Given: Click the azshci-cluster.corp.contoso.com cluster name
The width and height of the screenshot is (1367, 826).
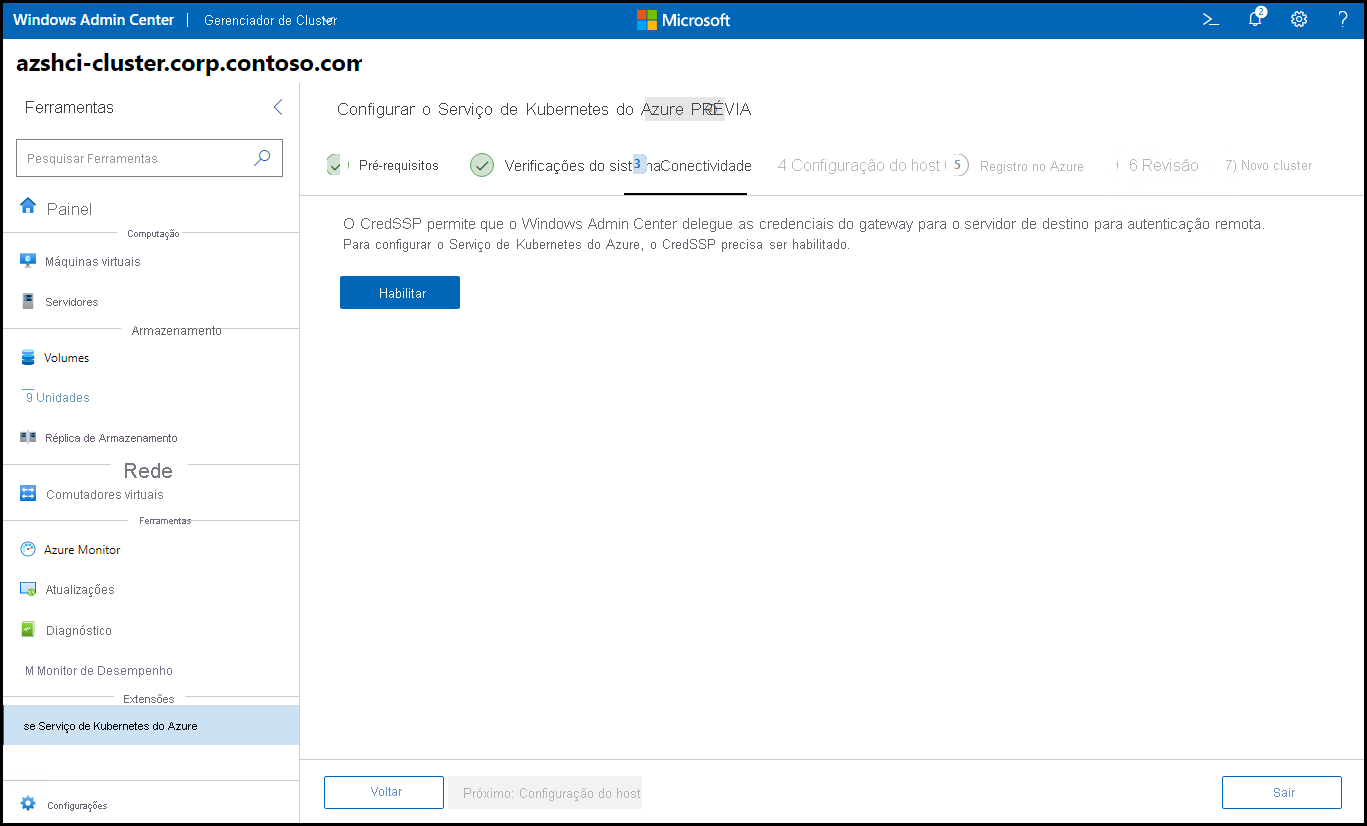Looking at the screenshot, I should [x=189, y=64].
